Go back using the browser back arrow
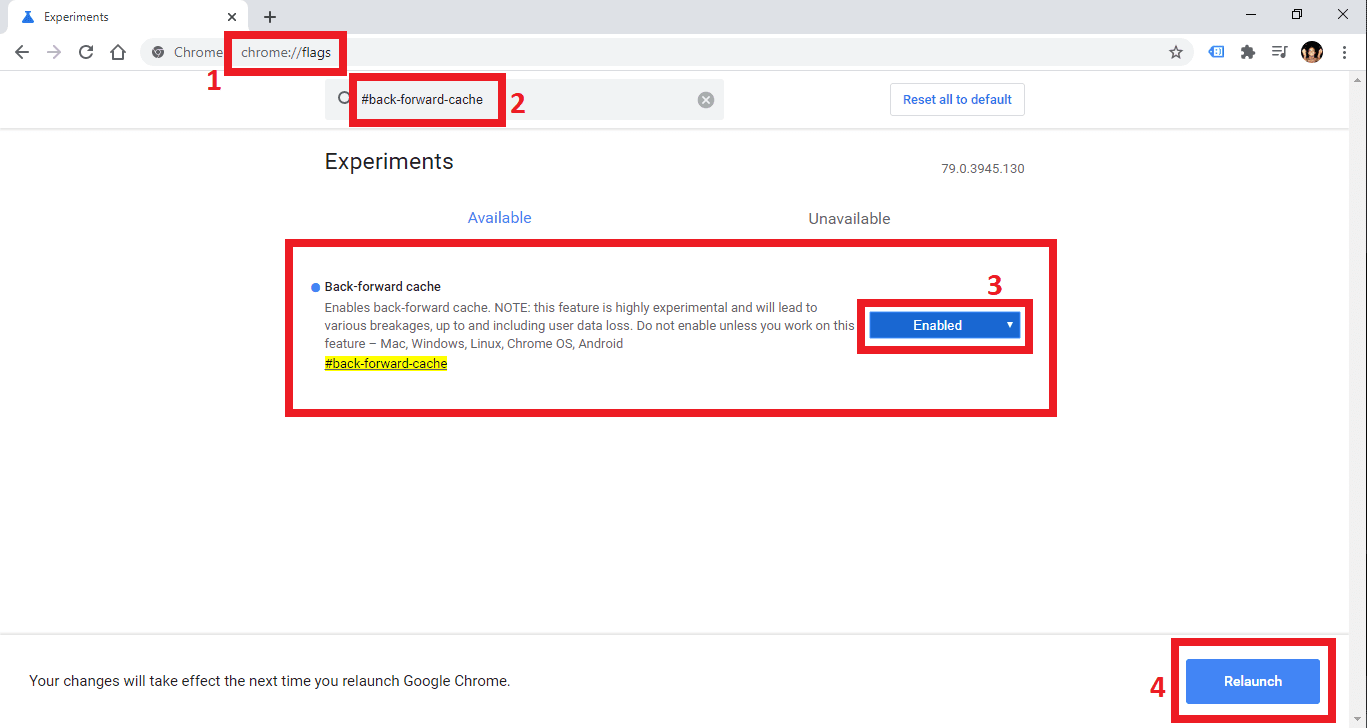The image size is (1367, 728). pyautogui.click(x=22, y=52)
